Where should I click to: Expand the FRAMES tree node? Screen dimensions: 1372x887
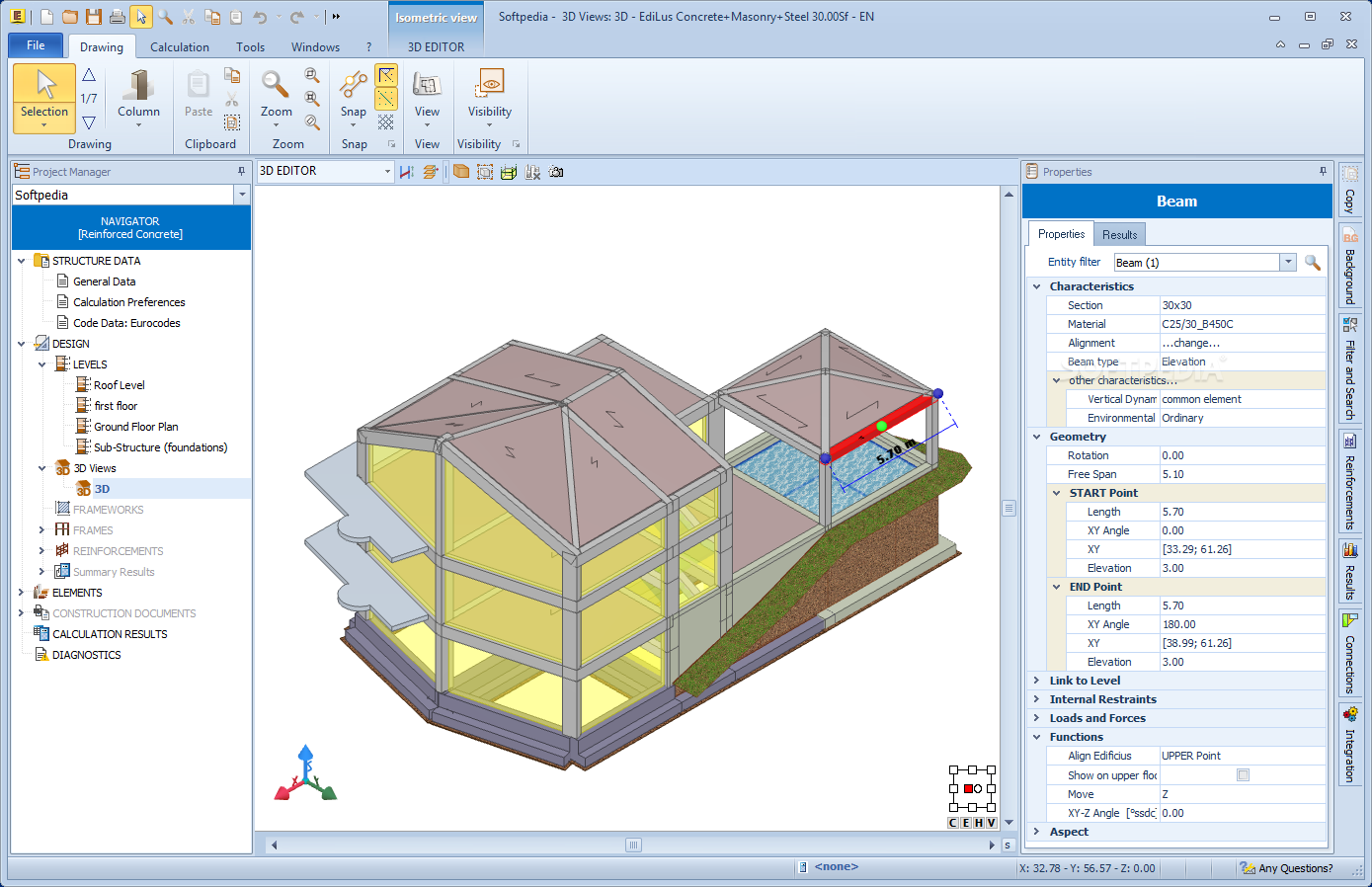pos(42,530)
